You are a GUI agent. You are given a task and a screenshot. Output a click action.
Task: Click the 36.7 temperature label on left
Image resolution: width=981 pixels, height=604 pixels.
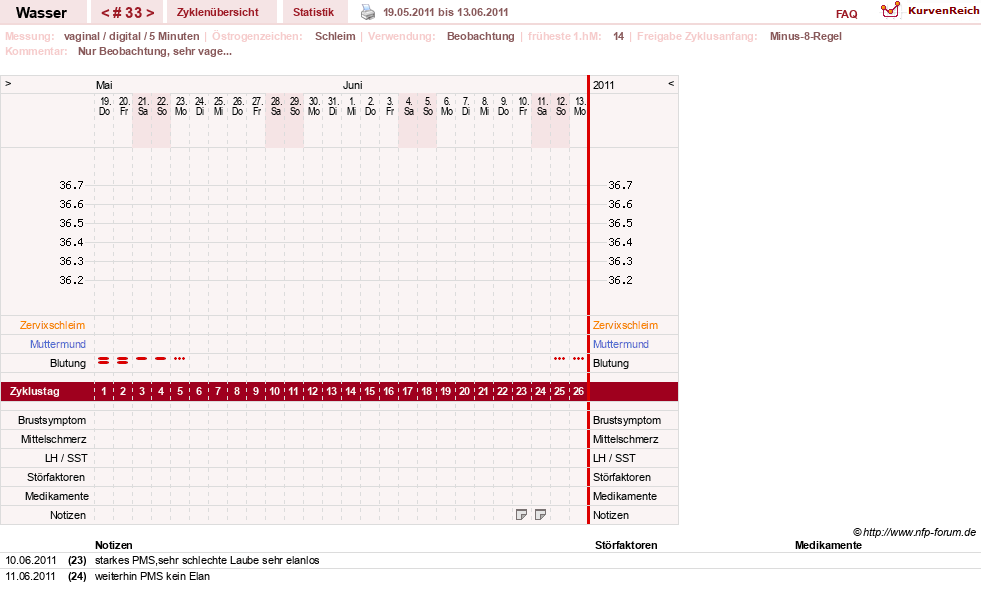(x=71, y=185)
